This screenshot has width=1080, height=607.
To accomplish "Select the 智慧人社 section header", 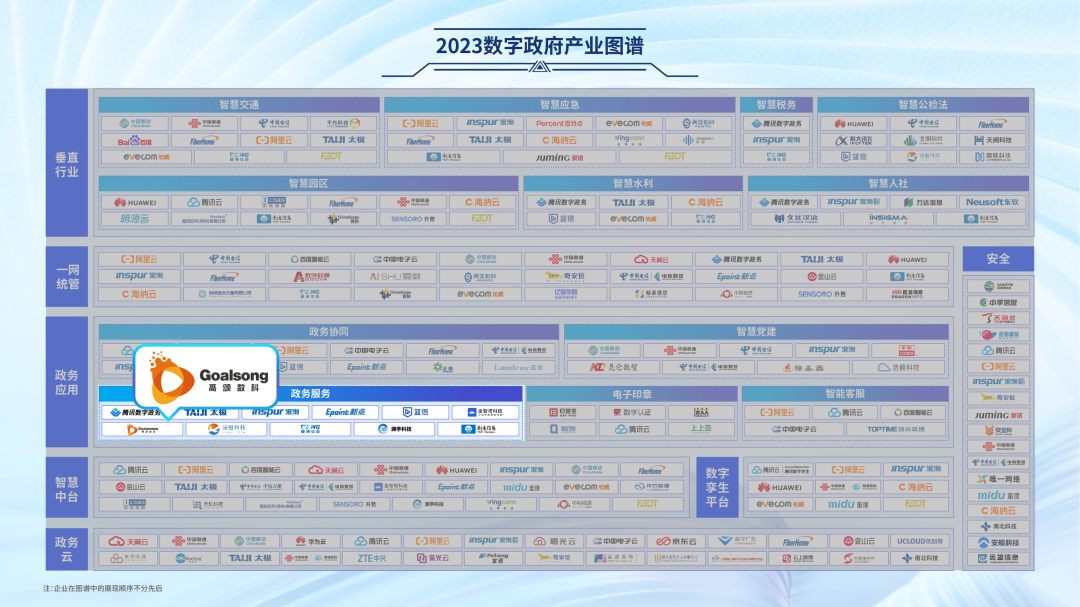I will (889, 183).
